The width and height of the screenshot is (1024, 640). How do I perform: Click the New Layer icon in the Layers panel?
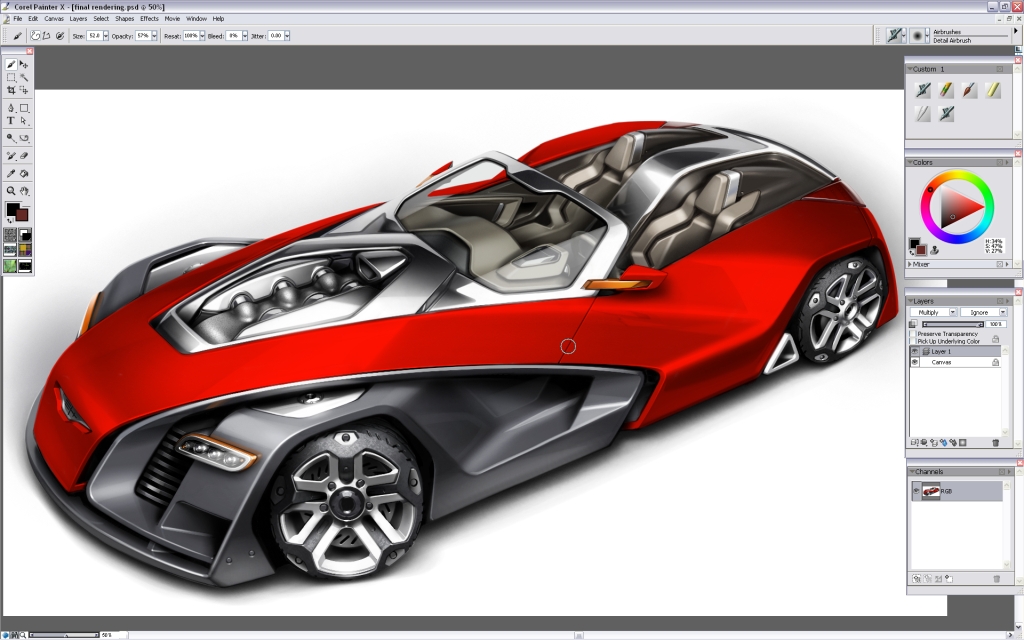(915, 442)
